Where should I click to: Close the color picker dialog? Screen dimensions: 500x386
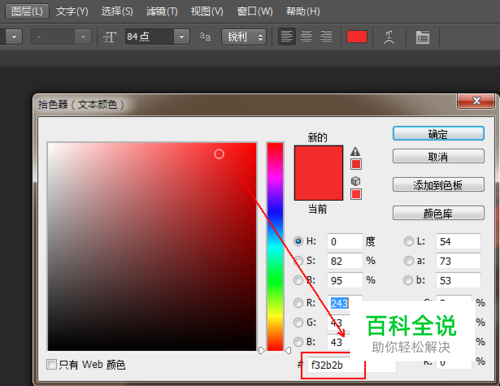476,101
